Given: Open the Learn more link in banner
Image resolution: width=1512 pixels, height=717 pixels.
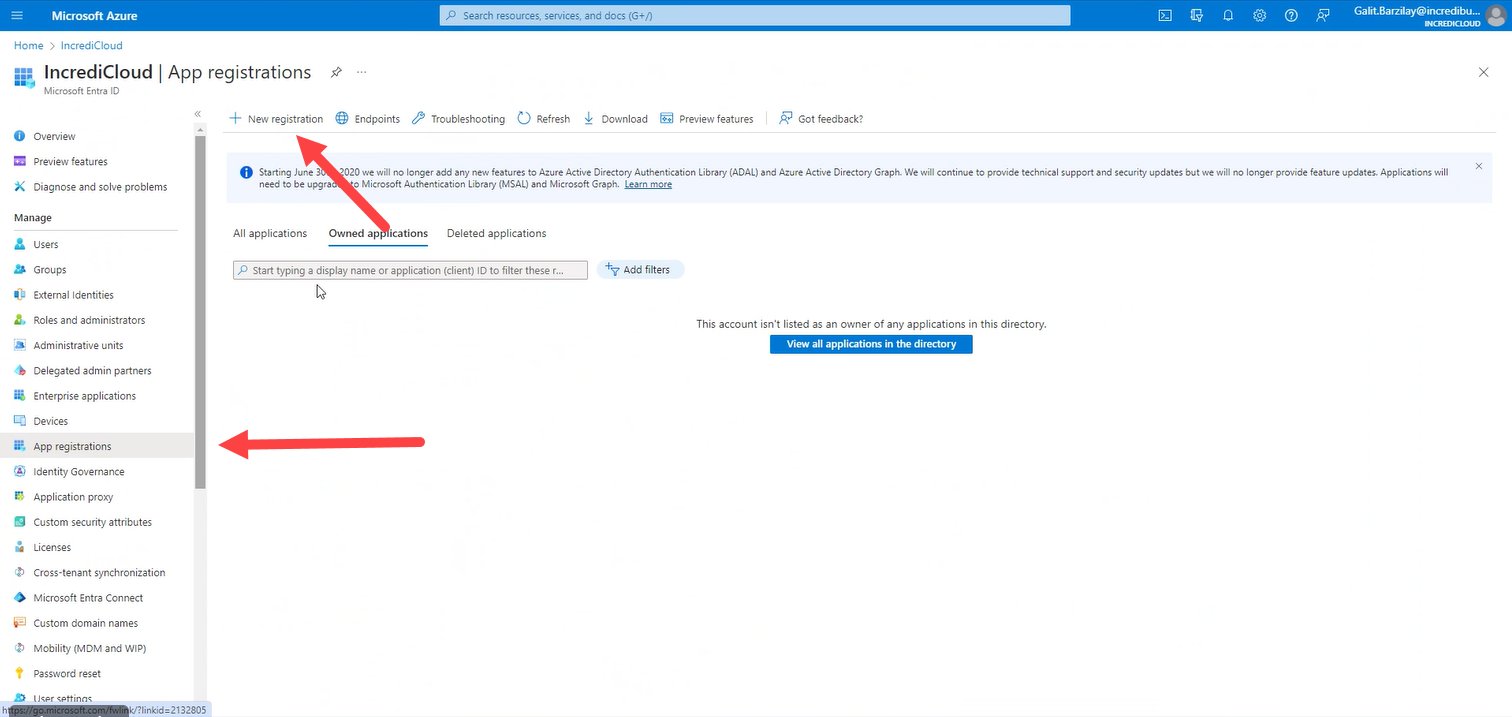Looking at the screenshot, I should click(648, 185).
